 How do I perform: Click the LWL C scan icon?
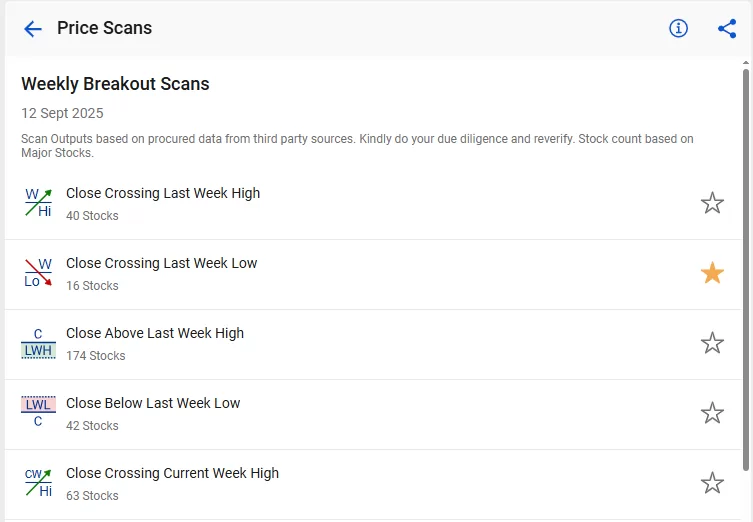click(38, 412)
